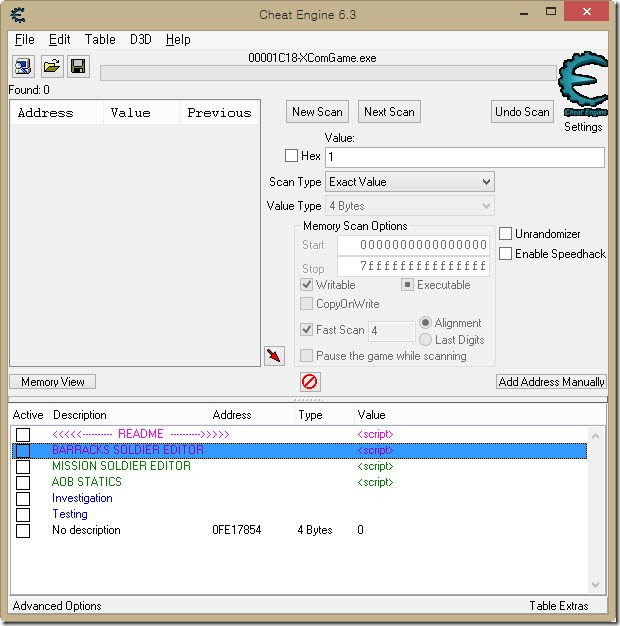Click the 4 Bytes type cell
This screenshot has width=620, height=626.
pyautogui.click(x=315, y=530)
